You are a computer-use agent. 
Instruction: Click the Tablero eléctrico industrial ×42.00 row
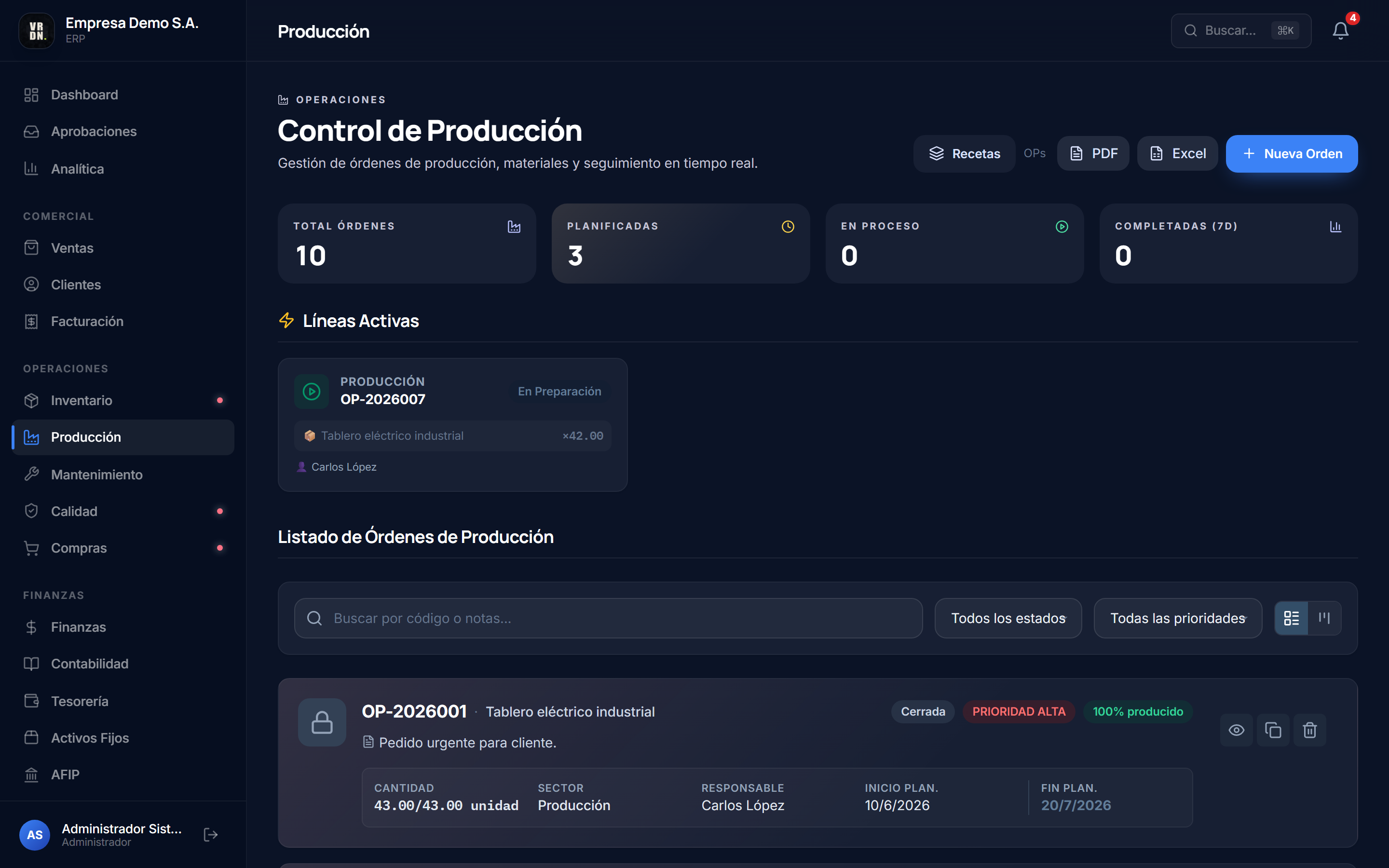(453, 436)
